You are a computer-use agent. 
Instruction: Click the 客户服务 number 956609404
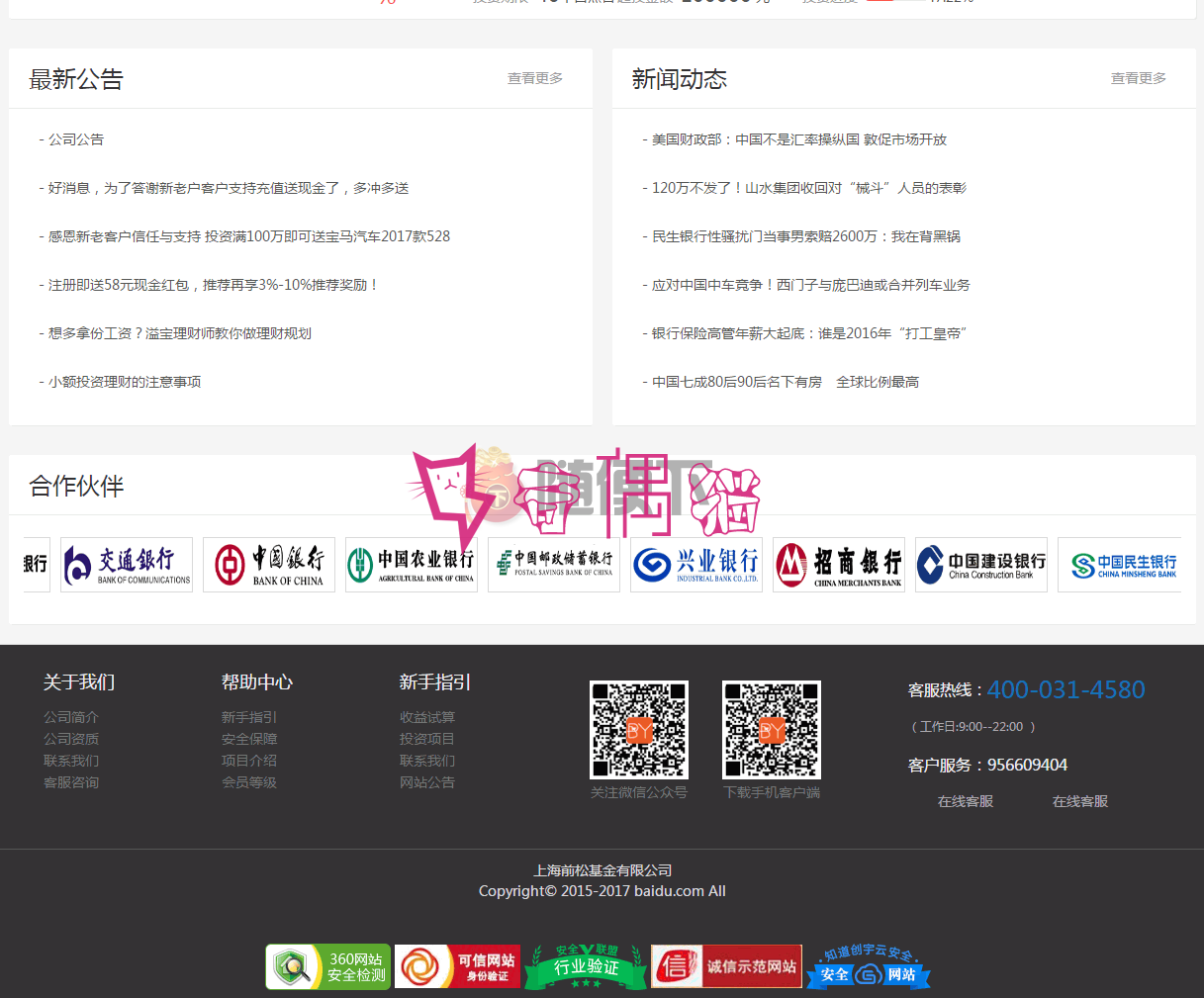coord(1027,765)
